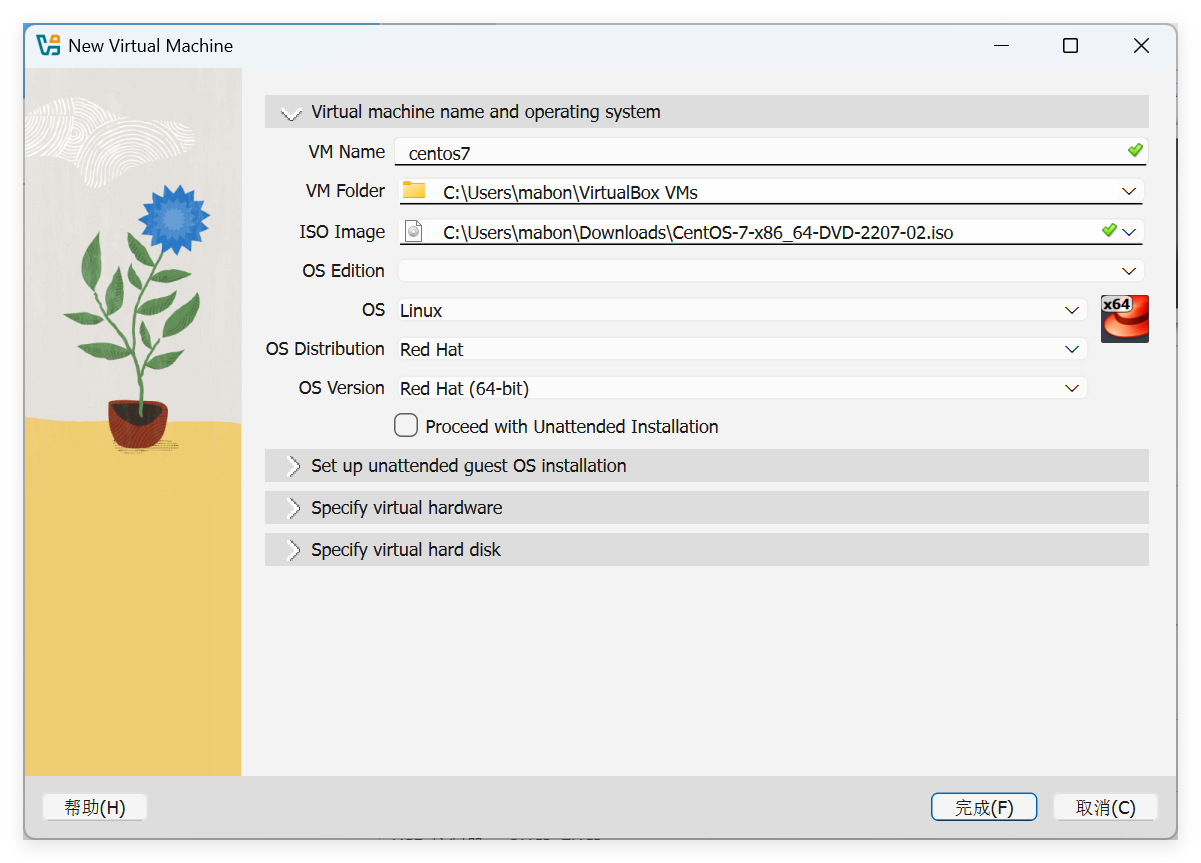Viewport: 1201px width, 863px height.
Task: Click green checkmark in VM Name field
Action: pos(1135,151)
